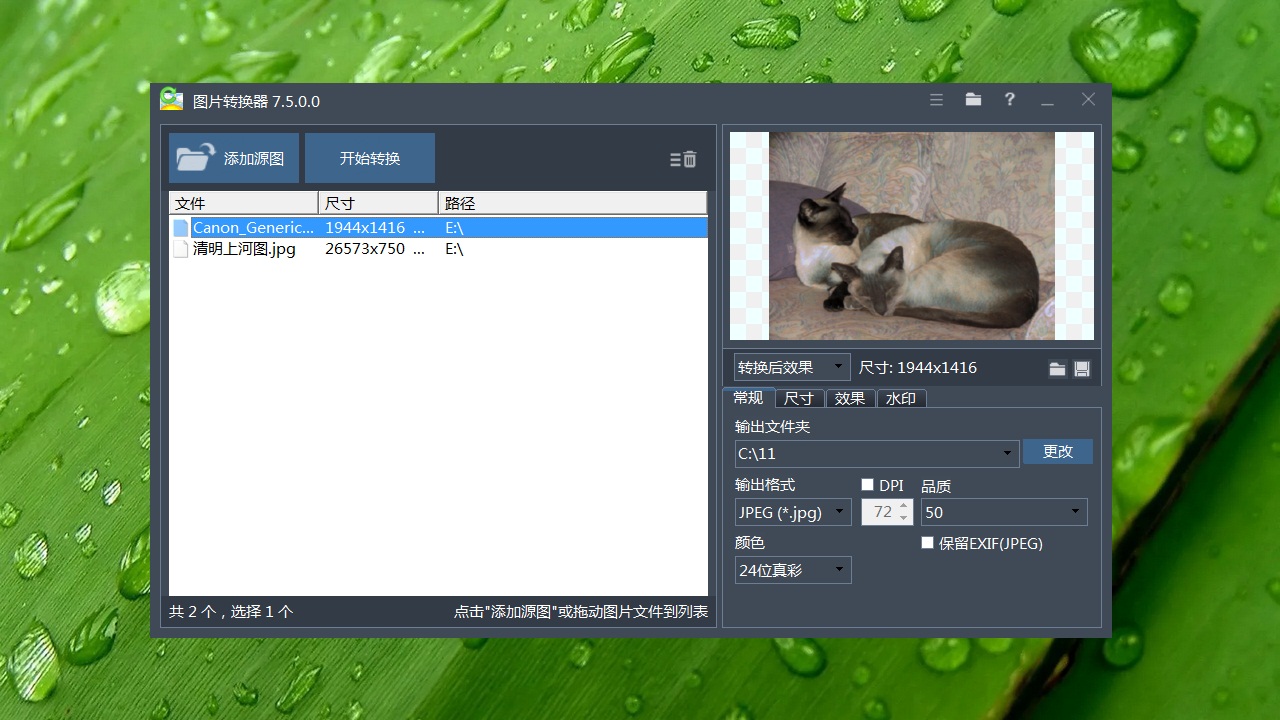This screenshot has height=720, width=1280.
Task: Open the 转换后效果 dropdown
Action: click(x=789, y=367)
